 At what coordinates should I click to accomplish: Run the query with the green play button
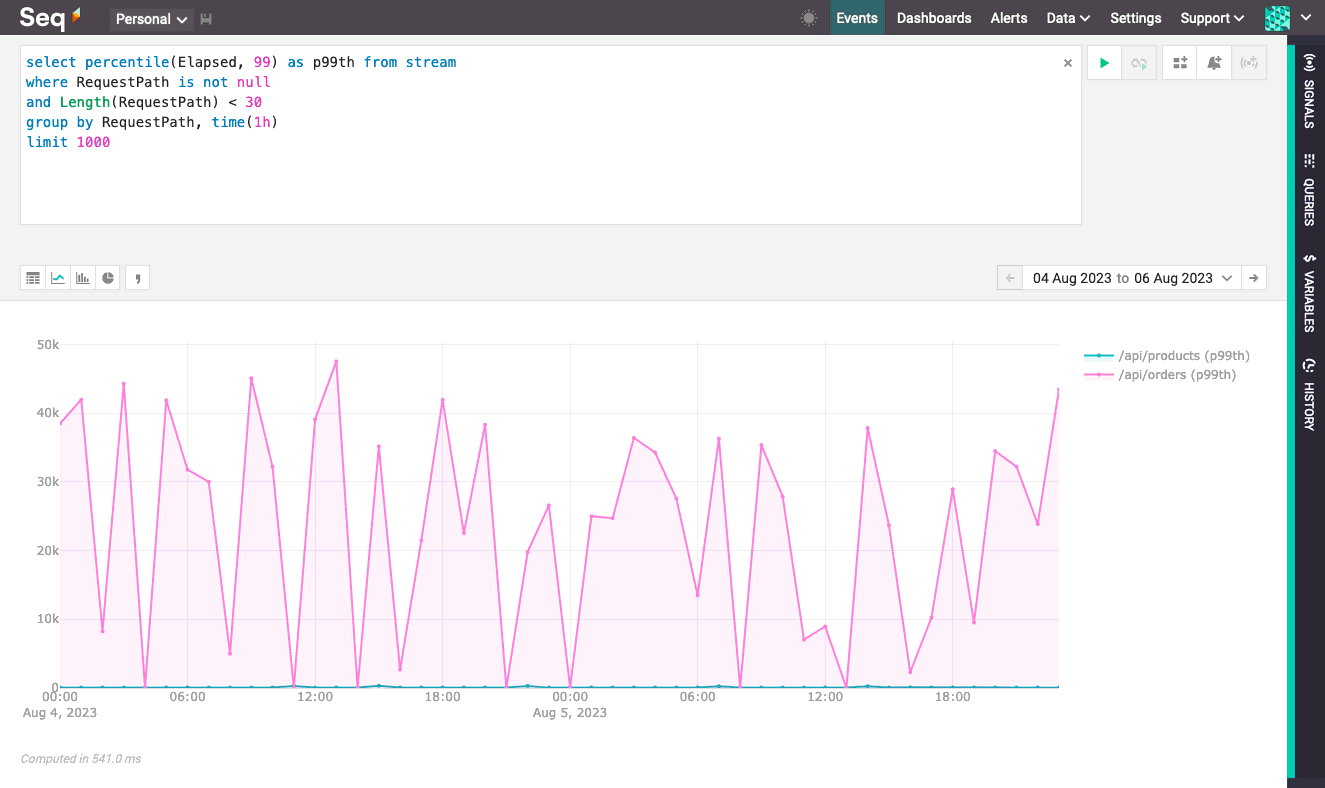click(x=1104, y=63)
